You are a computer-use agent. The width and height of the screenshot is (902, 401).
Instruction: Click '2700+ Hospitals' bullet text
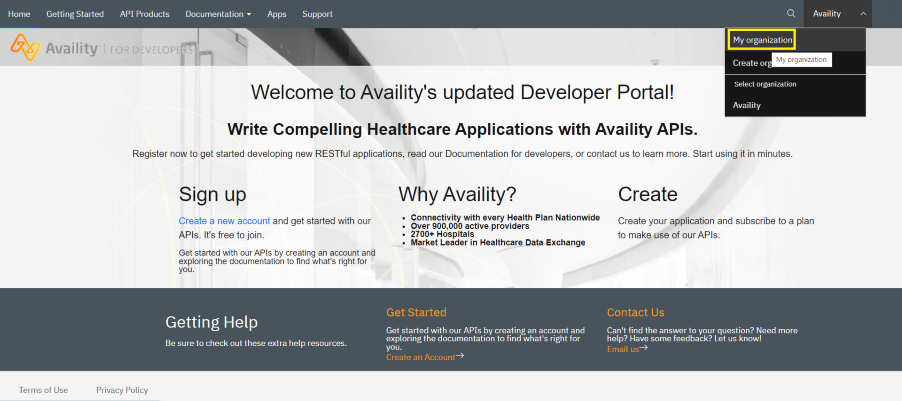pos(442,234)
